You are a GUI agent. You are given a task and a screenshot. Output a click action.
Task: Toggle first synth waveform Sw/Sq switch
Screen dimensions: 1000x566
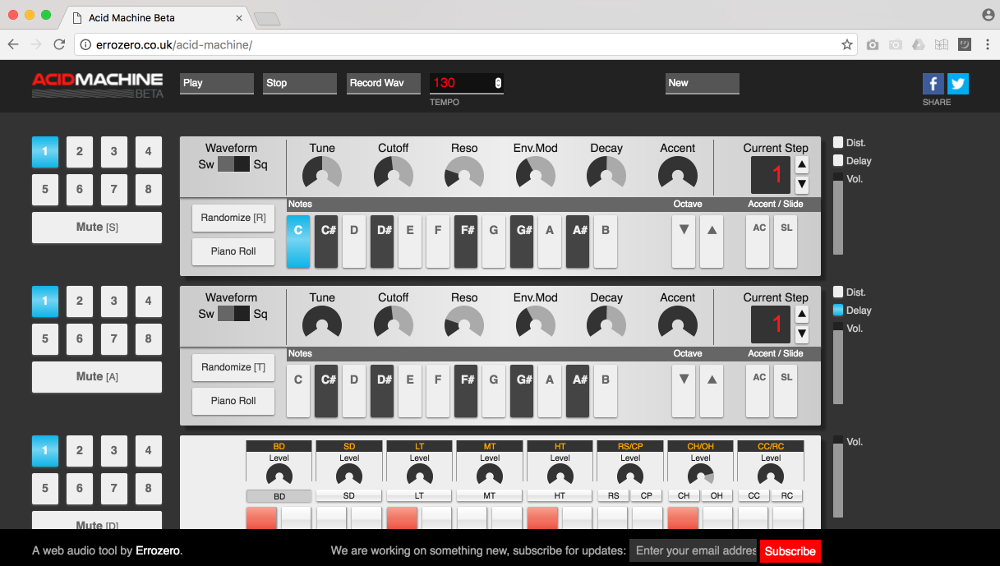pyautogui.click(x=233, y=165)
